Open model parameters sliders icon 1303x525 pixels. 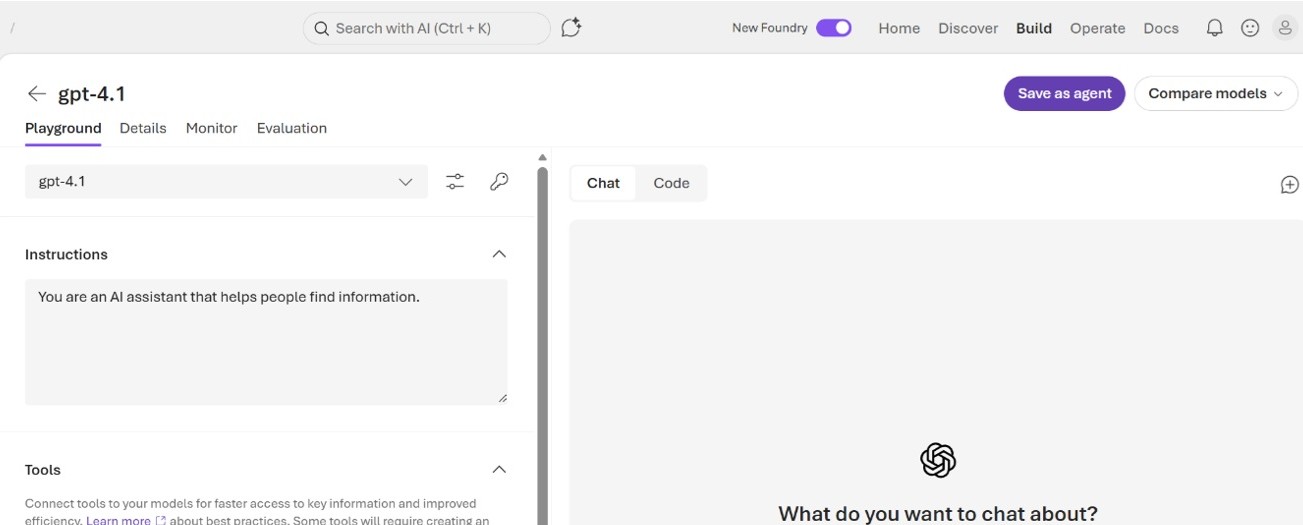point(455,182)
